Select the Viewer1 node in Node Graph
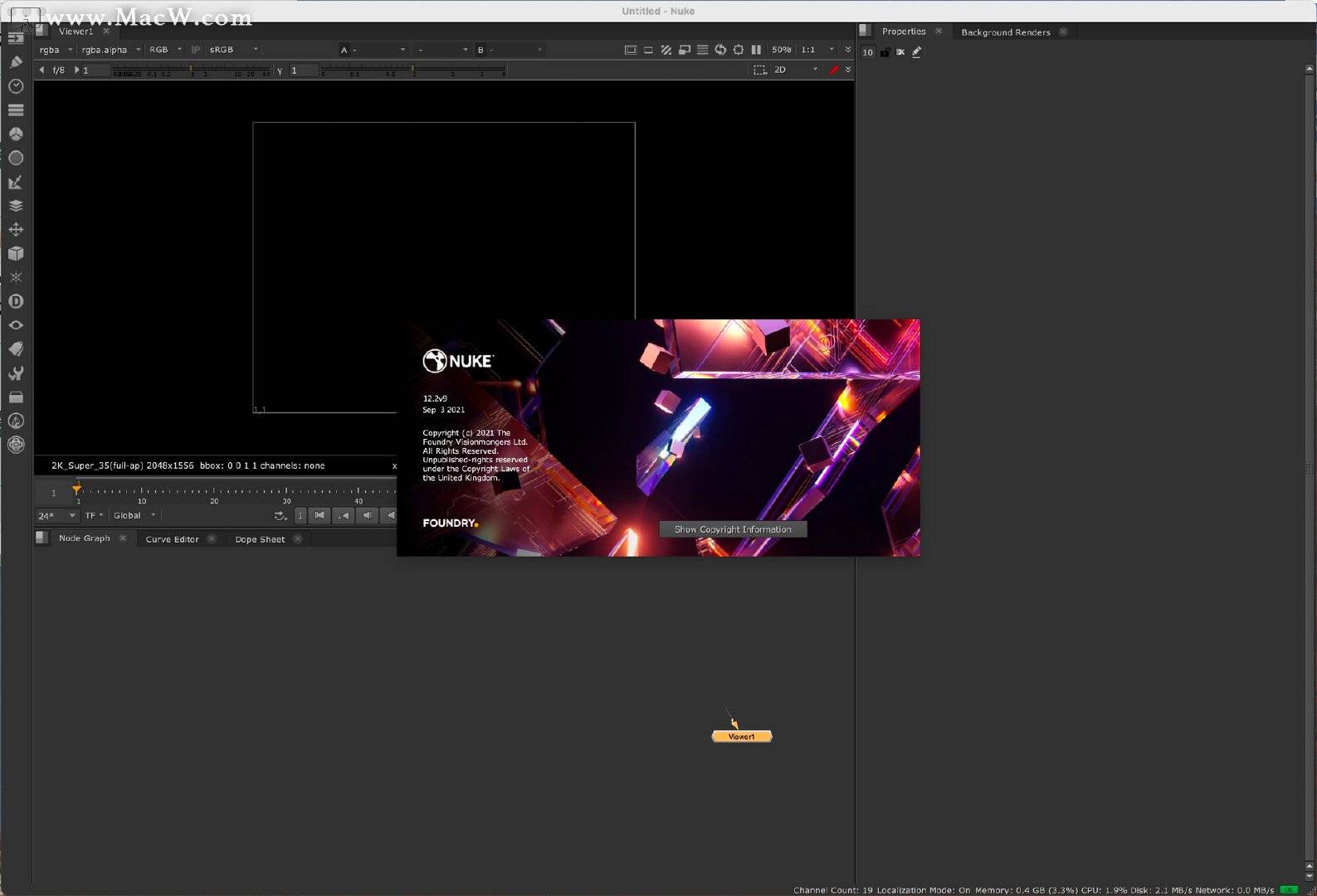1317x896 pixels. [742, 737]
